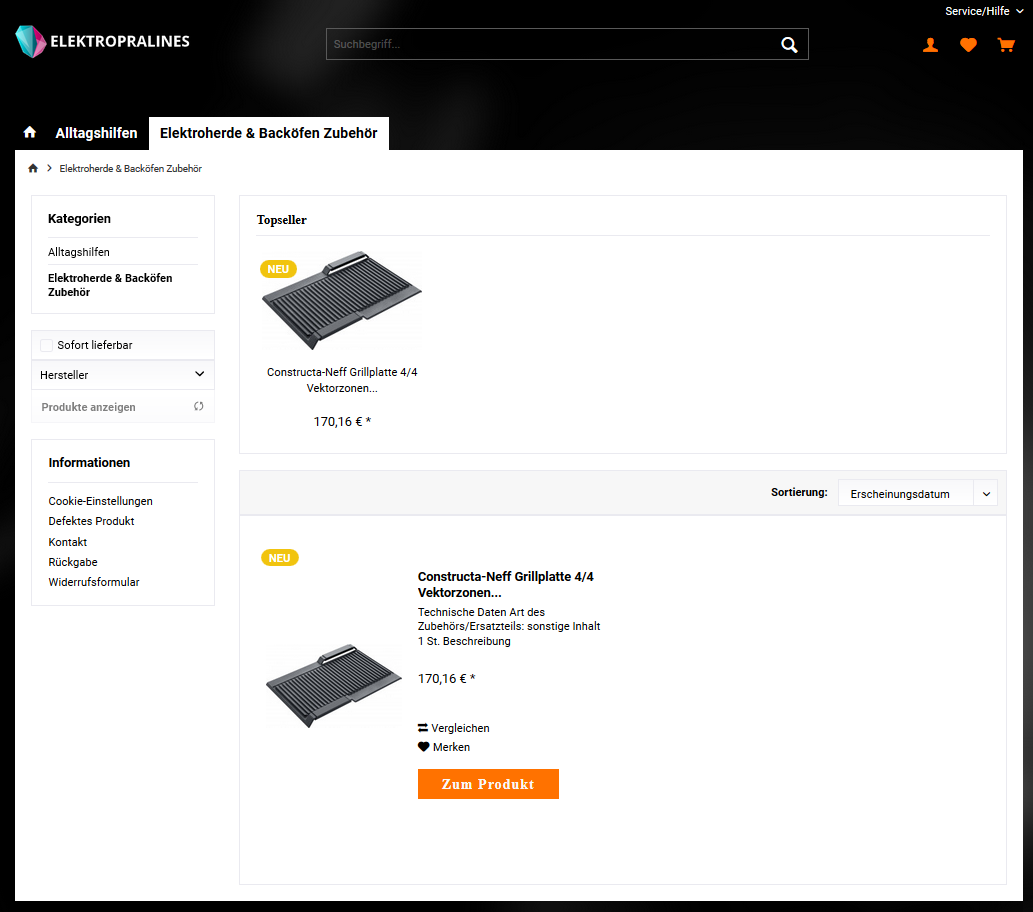This screenshot has width=1033, height=912.
Task: Click the Technische Daten description text
Action: (509, 627)
